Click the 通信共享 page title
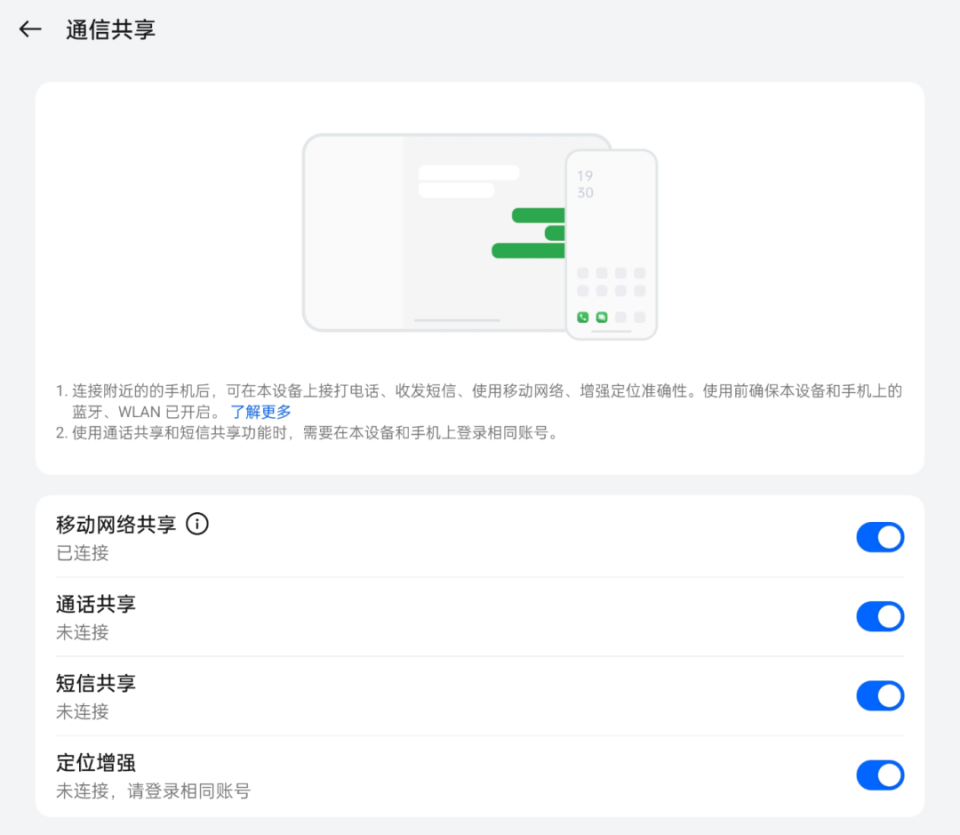This screenshot has width=960, height=835. coord(110,31)
